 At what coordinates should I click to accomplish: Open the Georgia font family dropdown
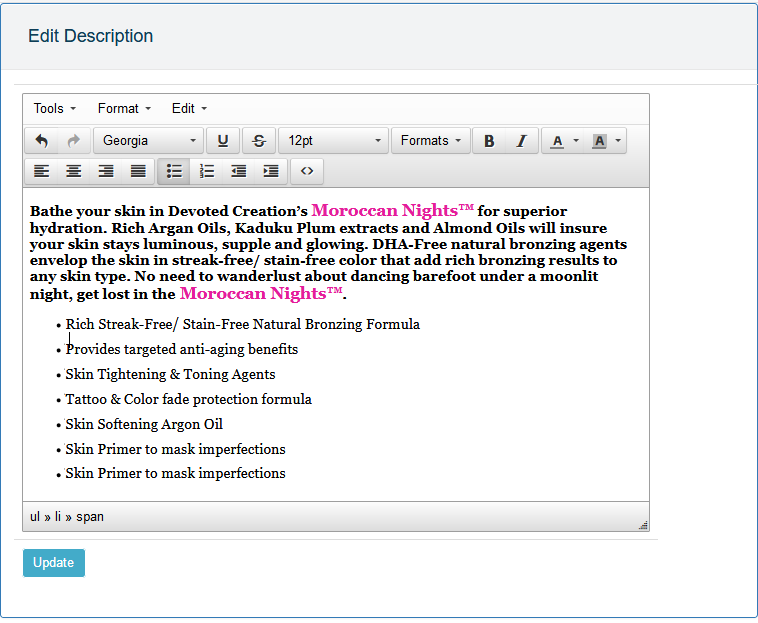(x=149, y=141)
